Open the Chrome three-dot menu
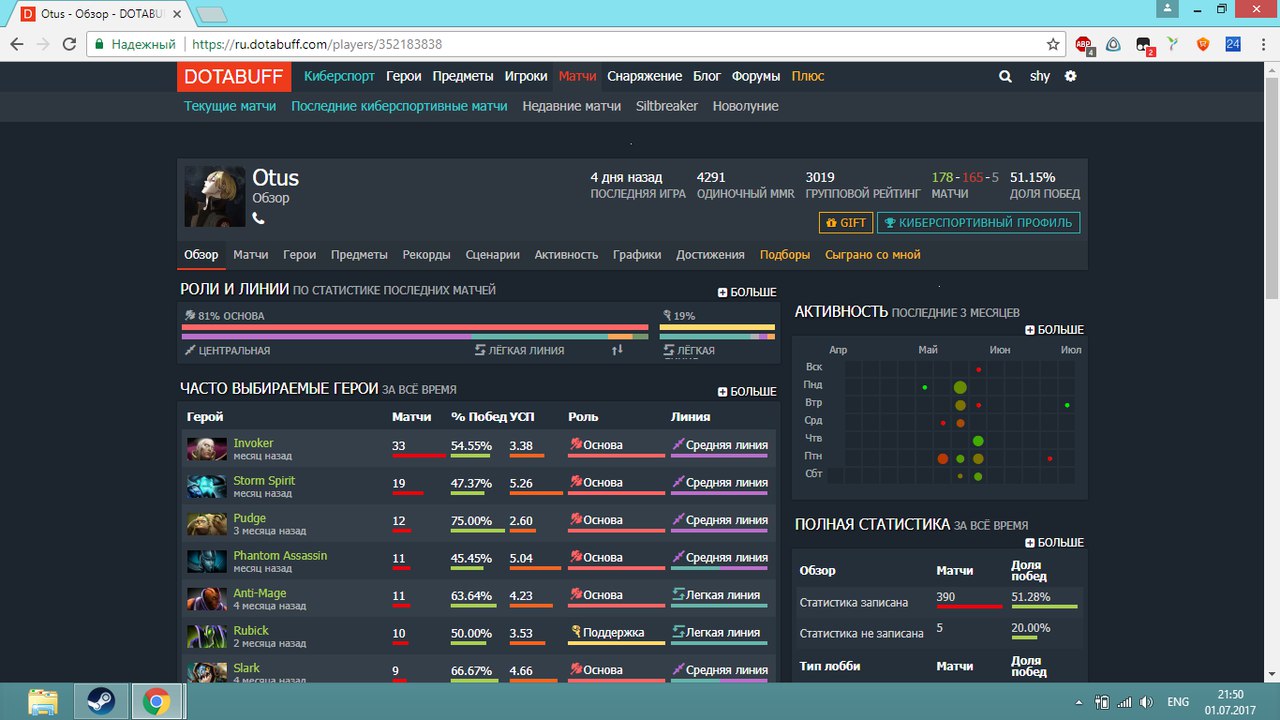Screen dimensions: 1280x720 (x=1262, y=44)
